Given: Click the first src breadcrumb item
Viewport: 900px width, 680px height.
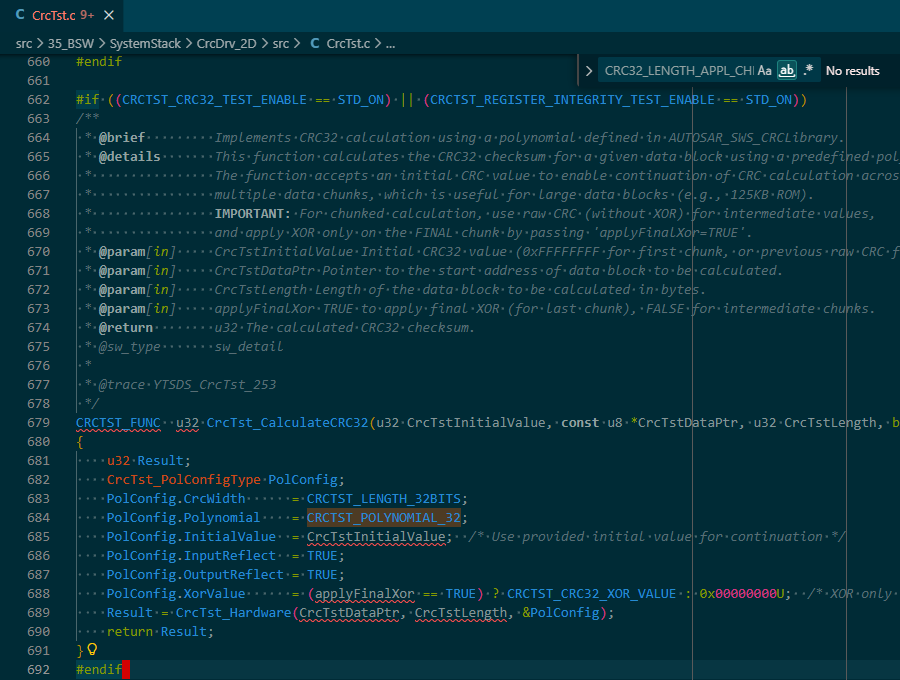Looking at the screenshot, I should pos(24,44).
